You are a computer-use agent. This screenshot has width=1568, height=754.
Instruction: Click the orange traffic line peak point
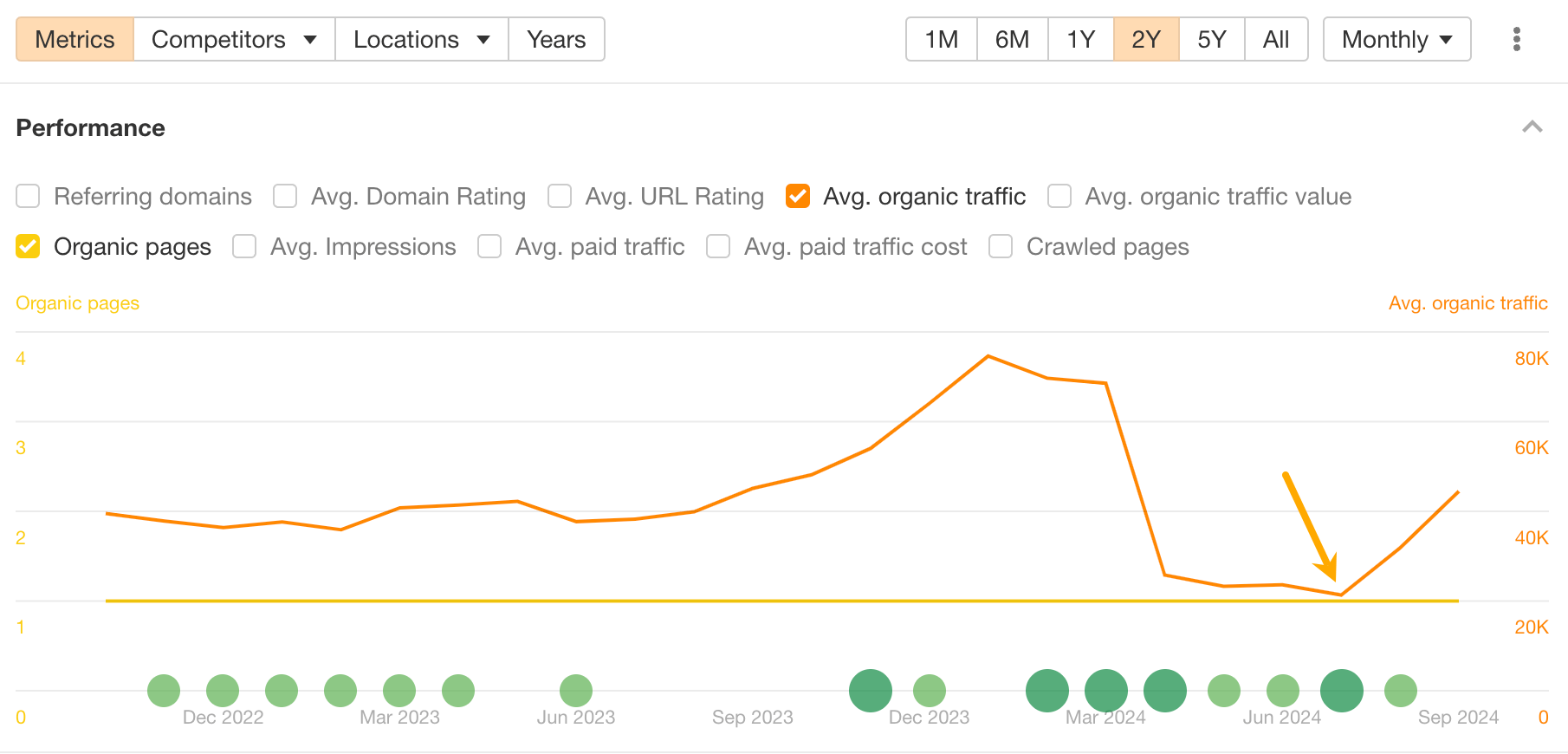pyautogui.click(x=988, y=356)
